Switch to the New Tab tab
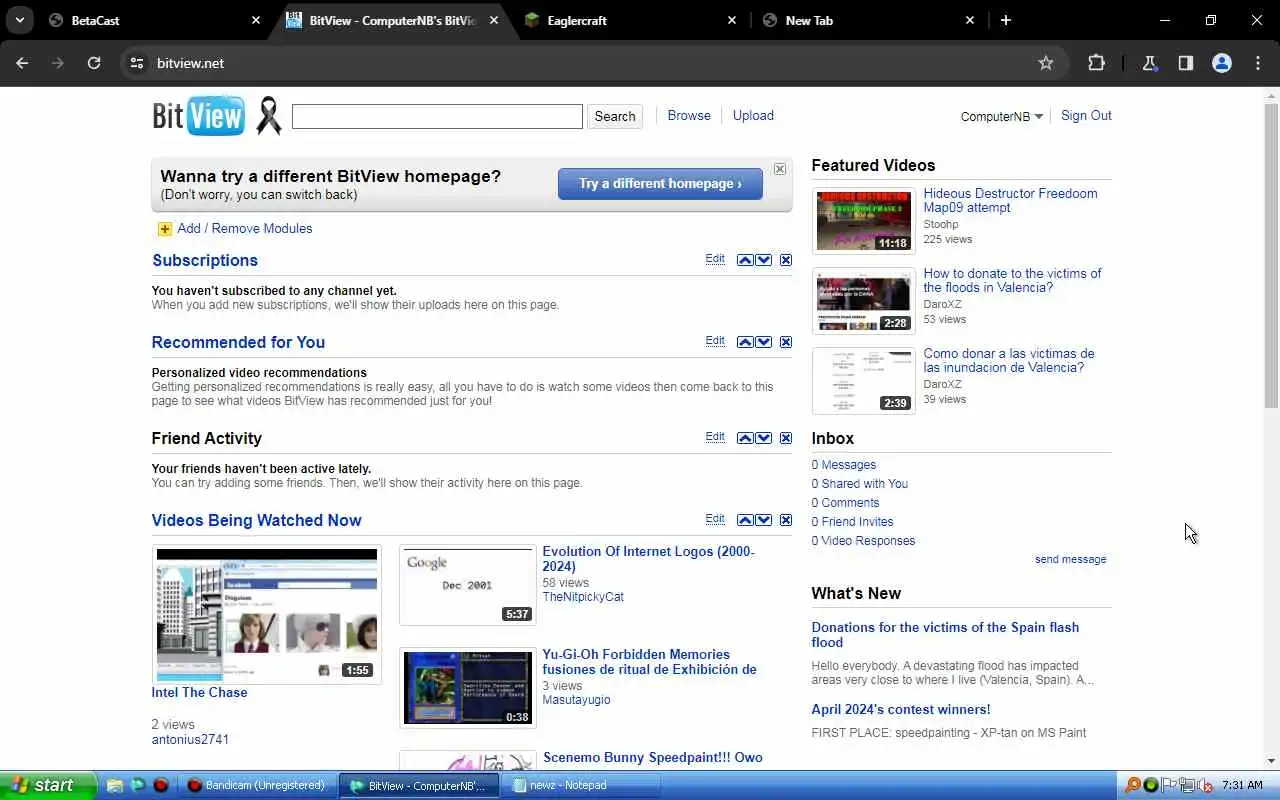1280x800 pixels. pyautogui.click(x=868, y=20)
